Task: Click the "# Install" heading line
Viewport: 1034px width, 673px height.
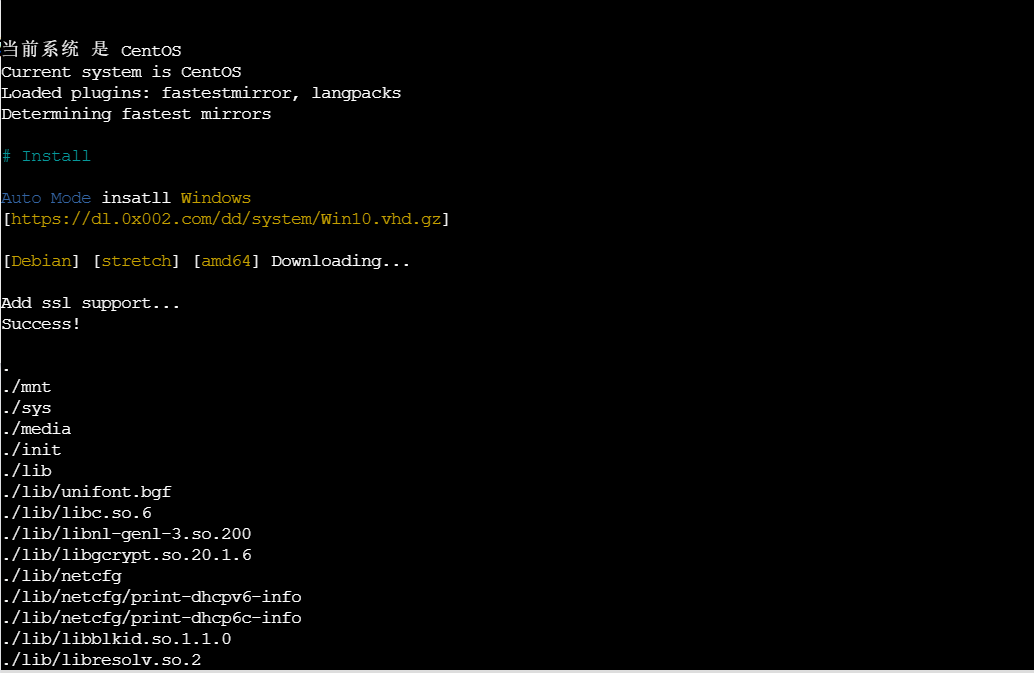Action: [46, 156]
